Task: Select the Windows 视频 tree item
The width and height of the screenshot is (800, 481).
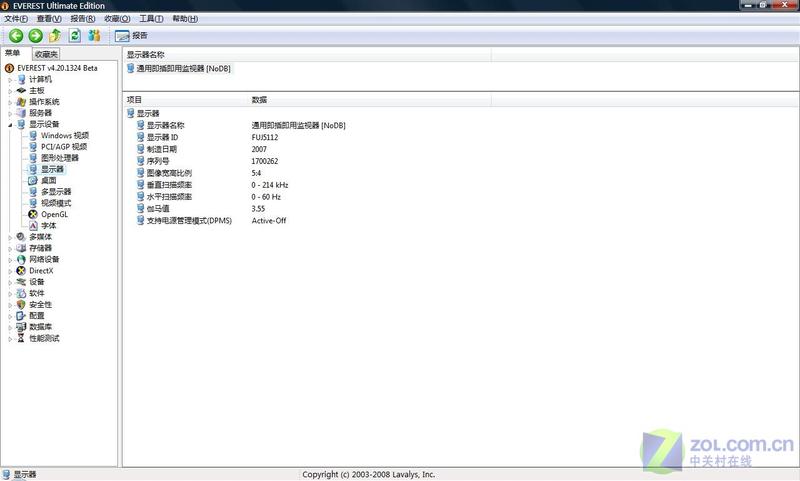Action: [65, 136]
